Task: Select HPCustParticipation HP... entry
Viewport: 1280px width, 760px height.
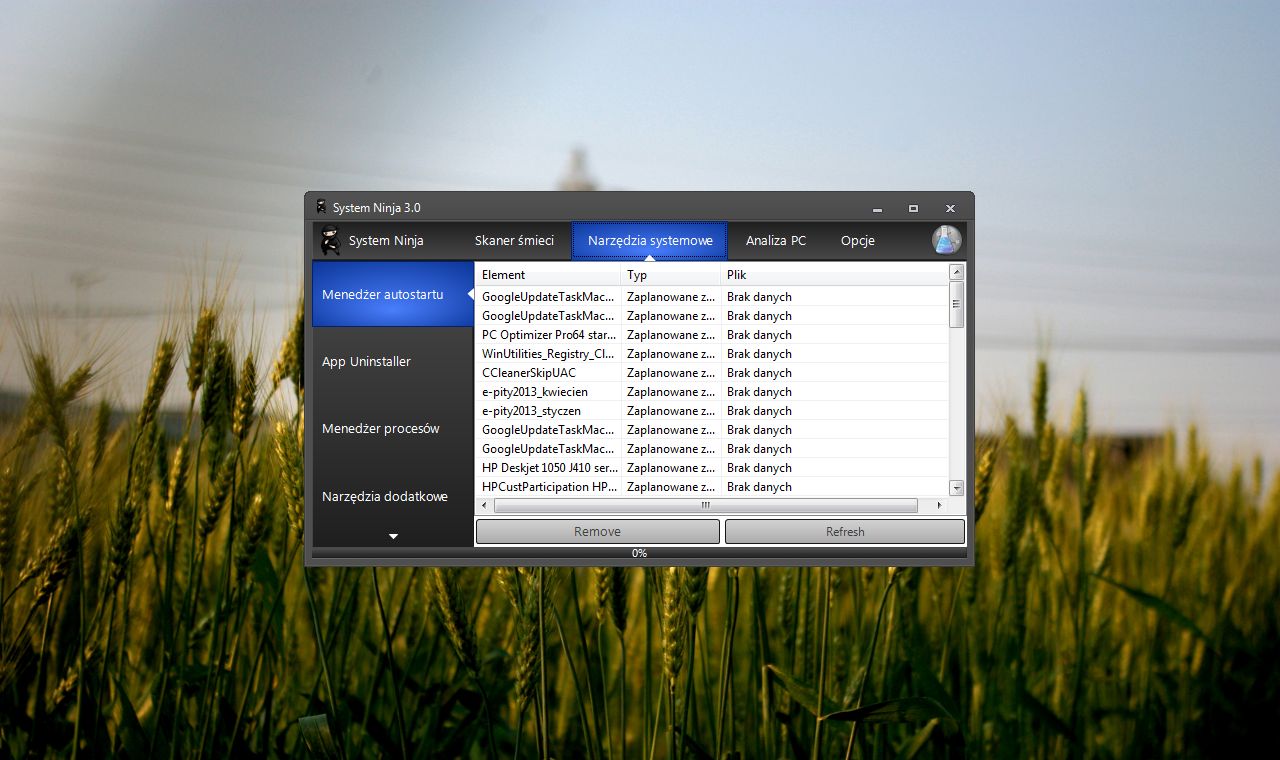Action: [712, 486]
